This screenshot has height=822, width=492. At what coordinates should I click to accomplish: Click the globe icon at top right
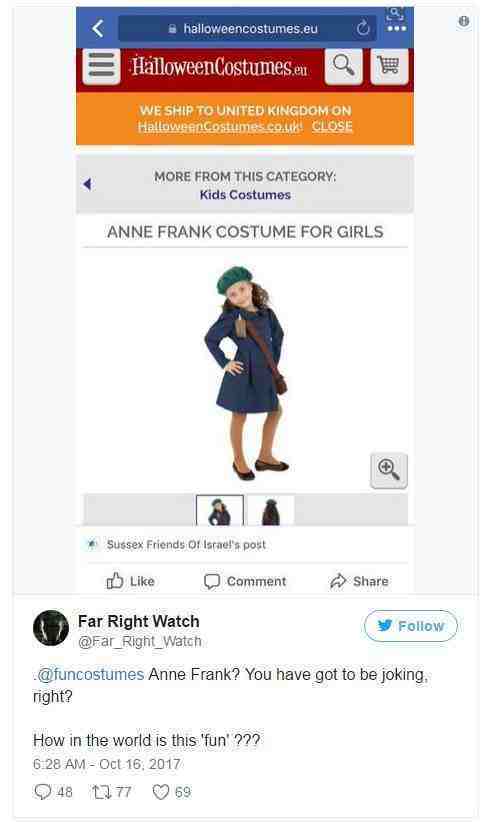tap(464, 21)
